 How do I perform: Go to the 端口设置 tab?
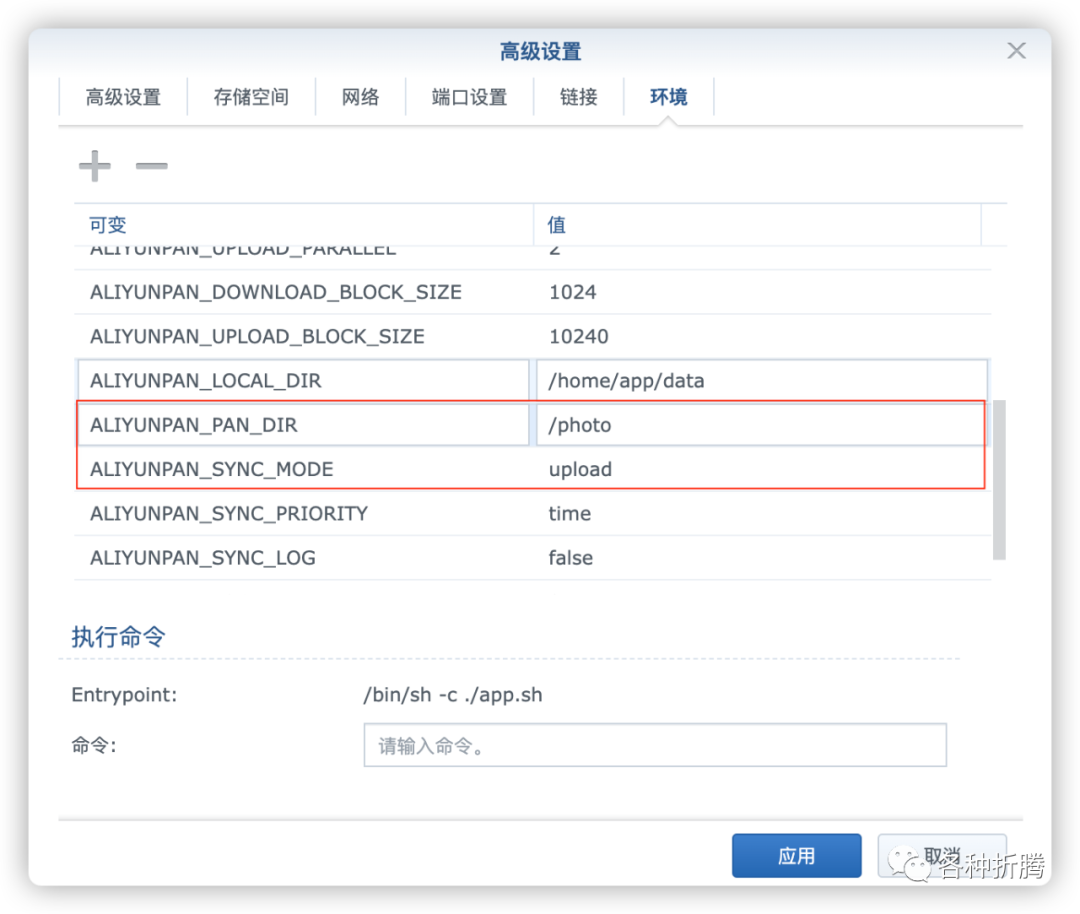(469, 97)
